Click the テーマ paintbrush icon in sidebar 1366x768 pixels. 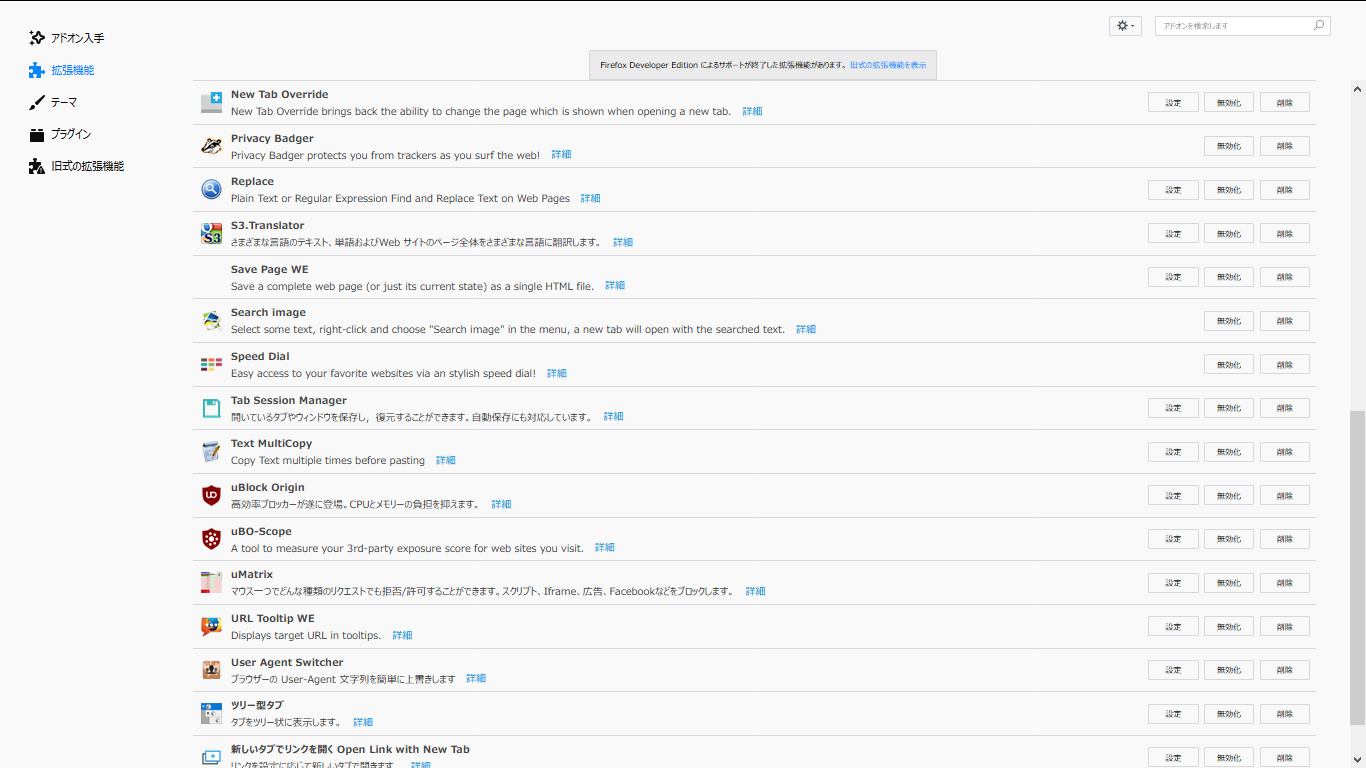pyautogui.click(x=37, y=102)
